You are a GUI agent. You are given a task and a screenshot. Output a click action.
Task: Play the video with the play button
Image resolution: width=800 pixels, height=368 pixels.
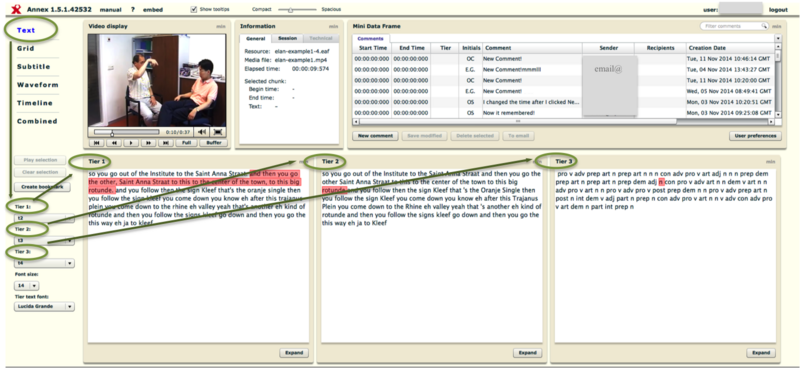point(131,143)
